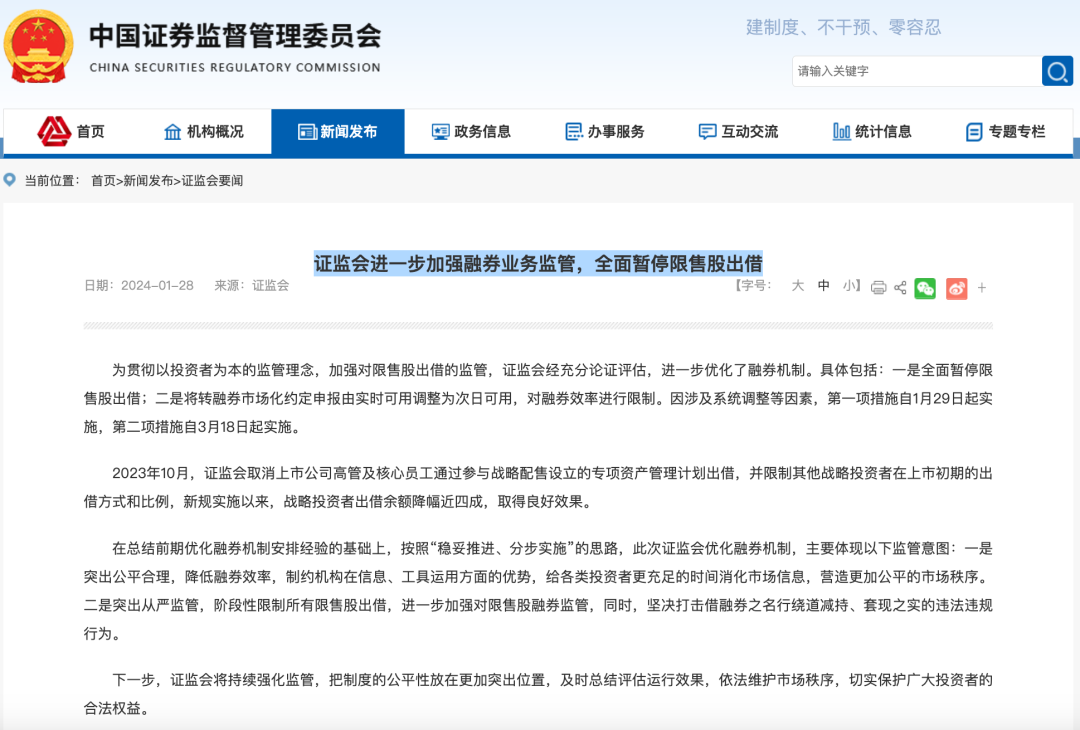Open the 政务信息 menu
The width and height of the screenshot is (1080, 730).
471,131
